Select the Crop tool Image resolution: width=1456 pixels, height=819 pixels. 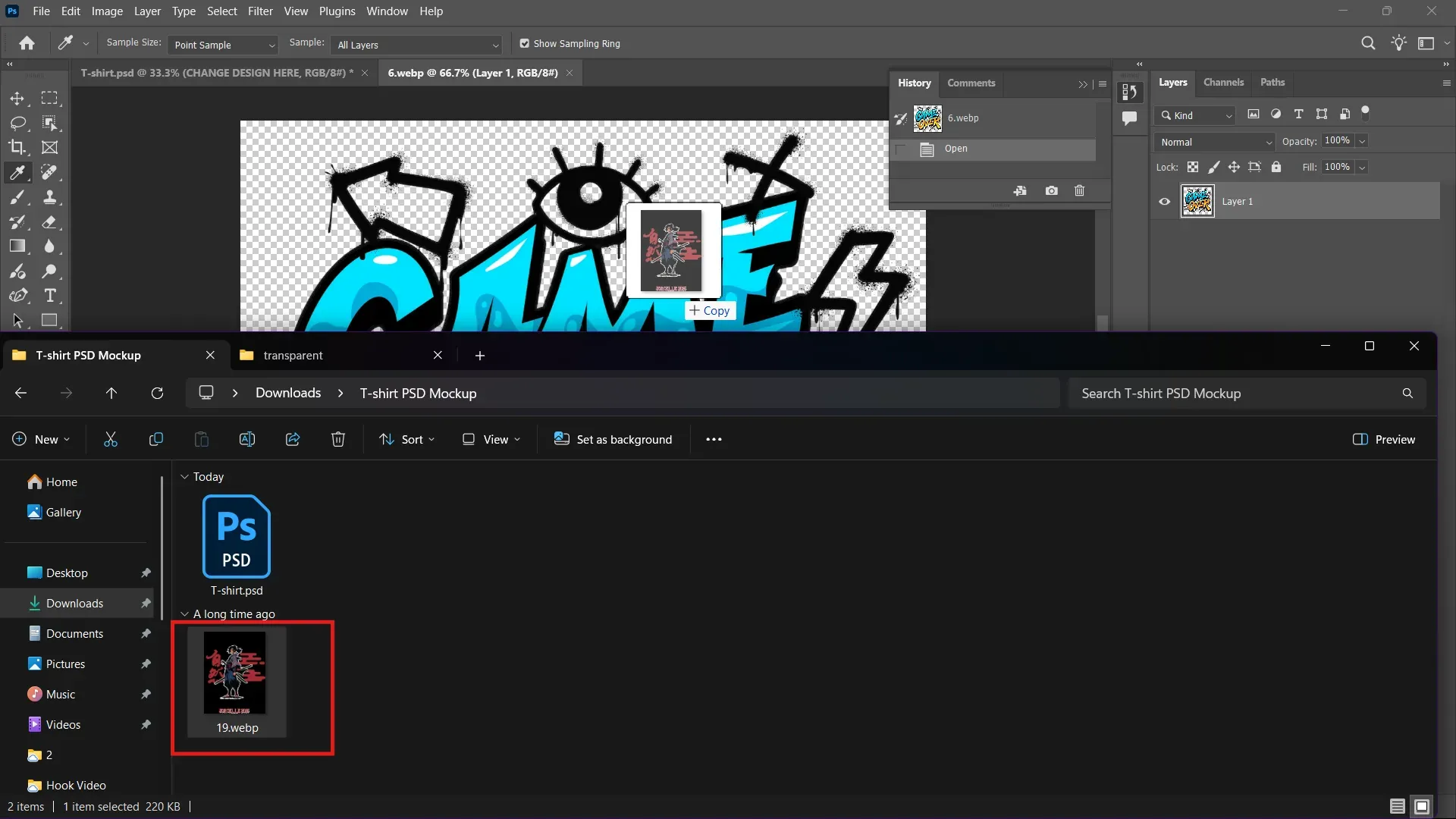point(17,148)
